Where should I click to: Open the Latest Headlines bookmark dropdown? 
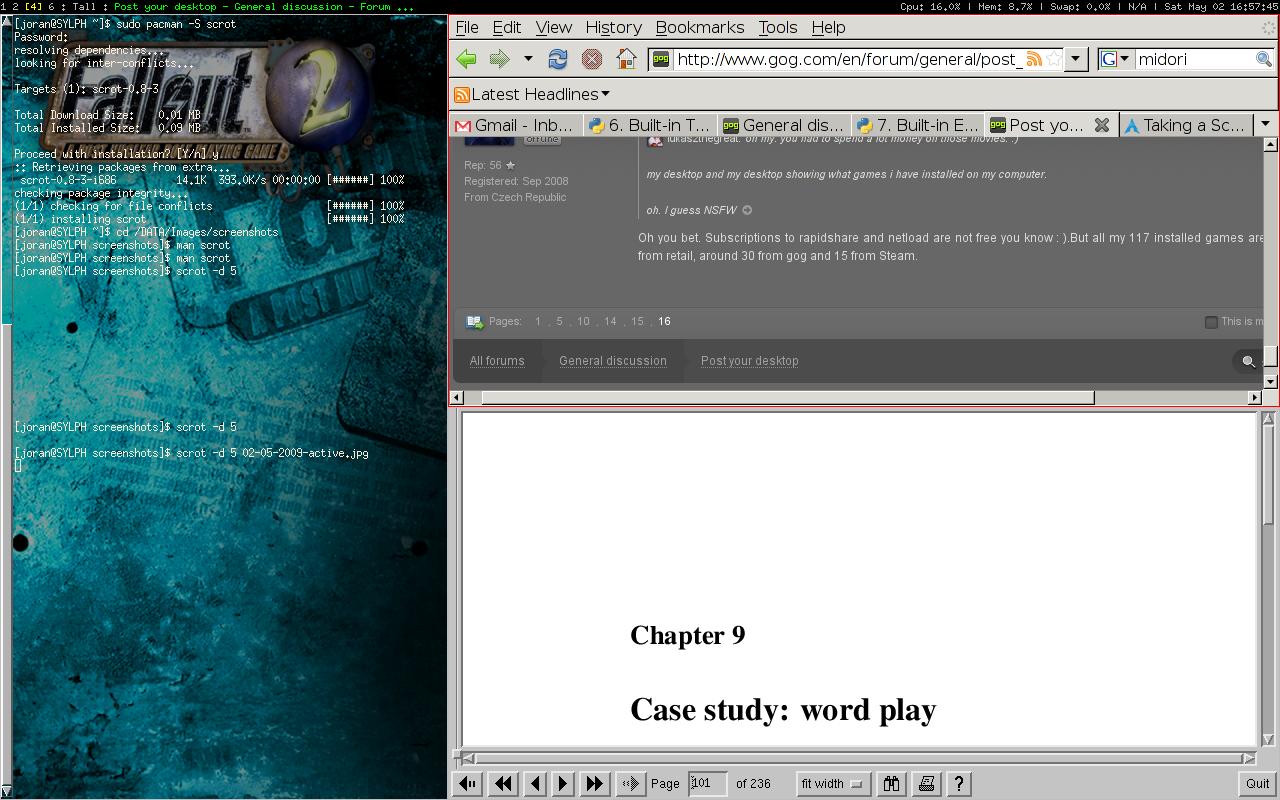532,94
